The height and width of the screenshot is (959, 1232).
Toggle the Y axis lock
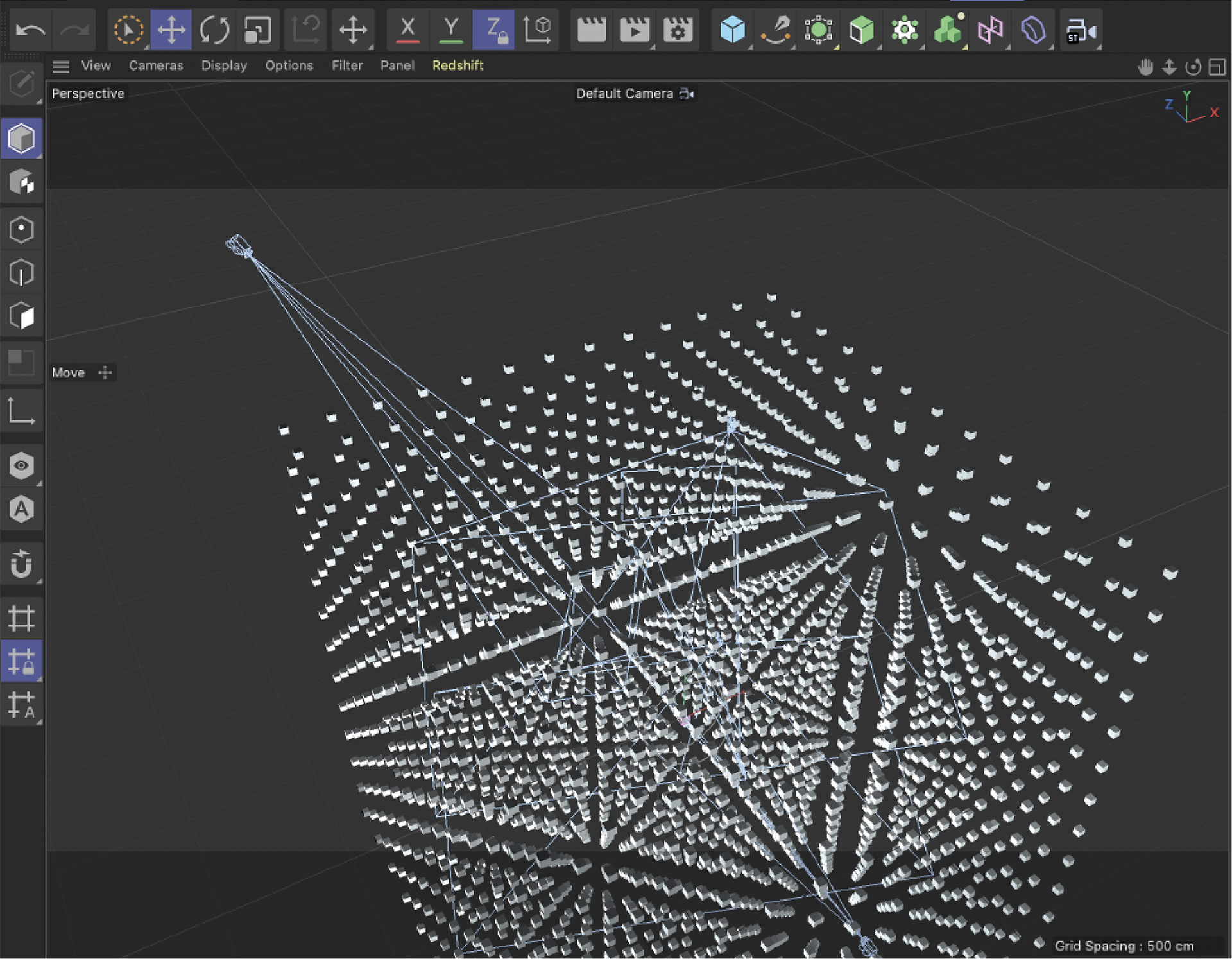coord(450,30)
